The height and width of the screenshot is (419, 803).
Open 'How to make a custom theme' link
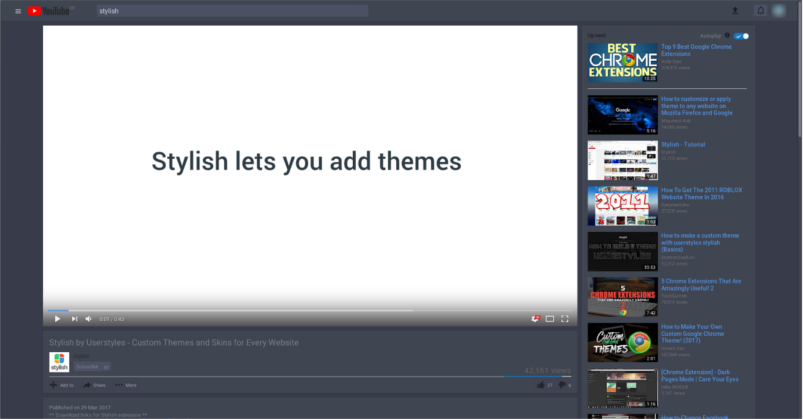[x=700, y=242]
